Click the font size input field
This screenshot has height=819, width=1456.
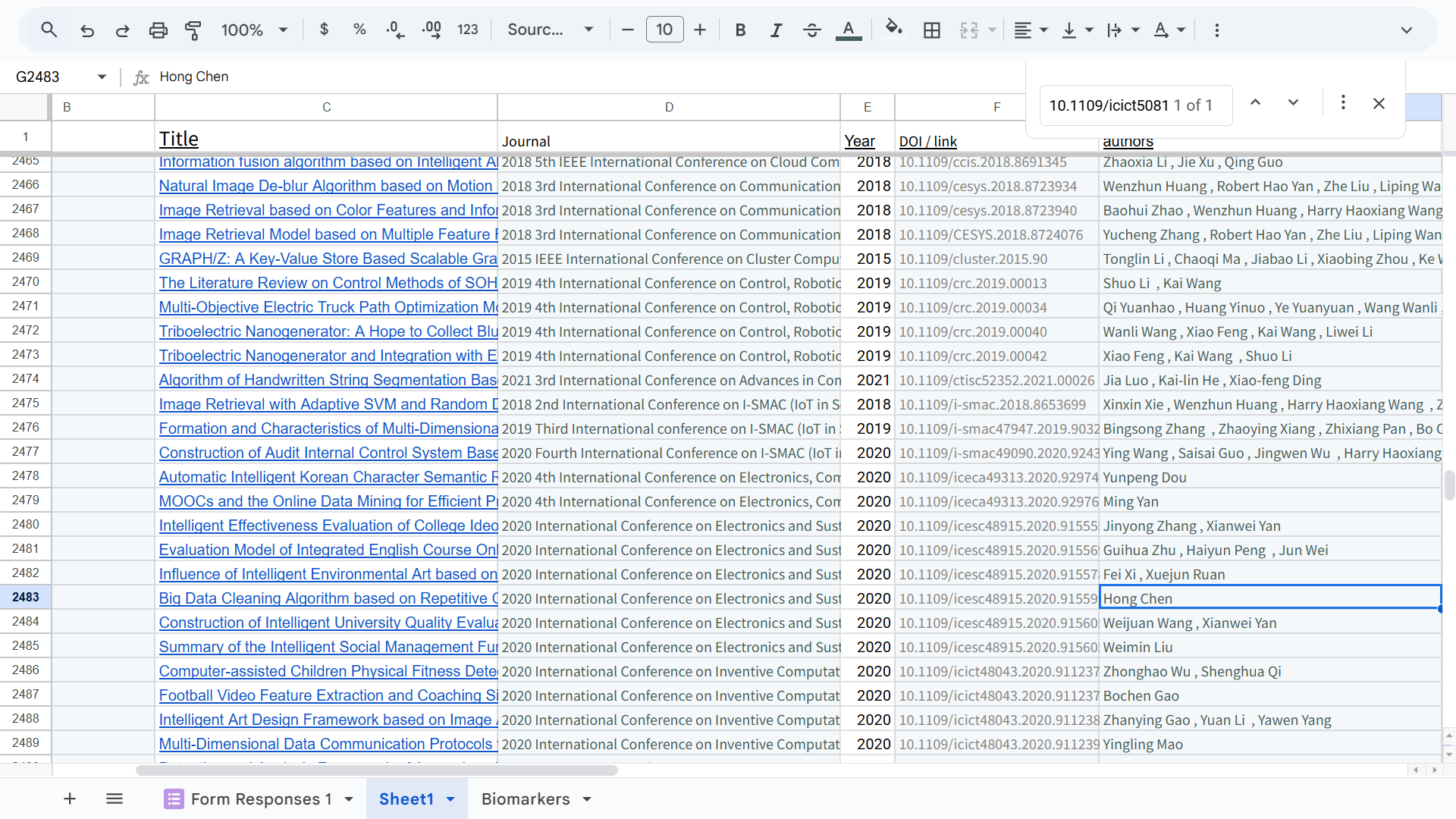pyautogui.click(x=664, y=30)
